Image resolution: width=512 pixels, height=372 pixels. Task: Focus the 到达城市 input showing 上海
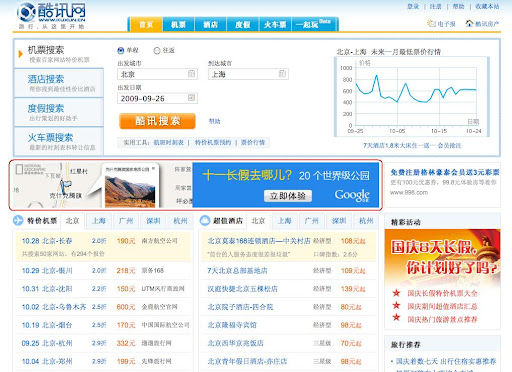(248, 74)
